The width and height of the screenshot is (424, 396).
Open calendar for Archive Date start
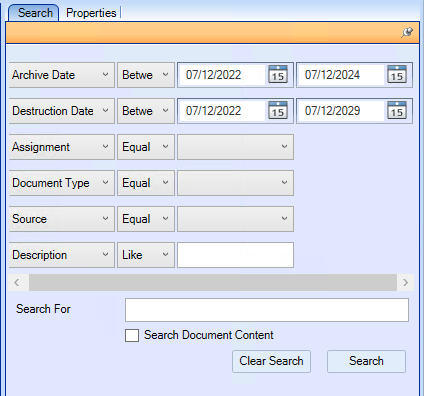click(x=278, y=75)
